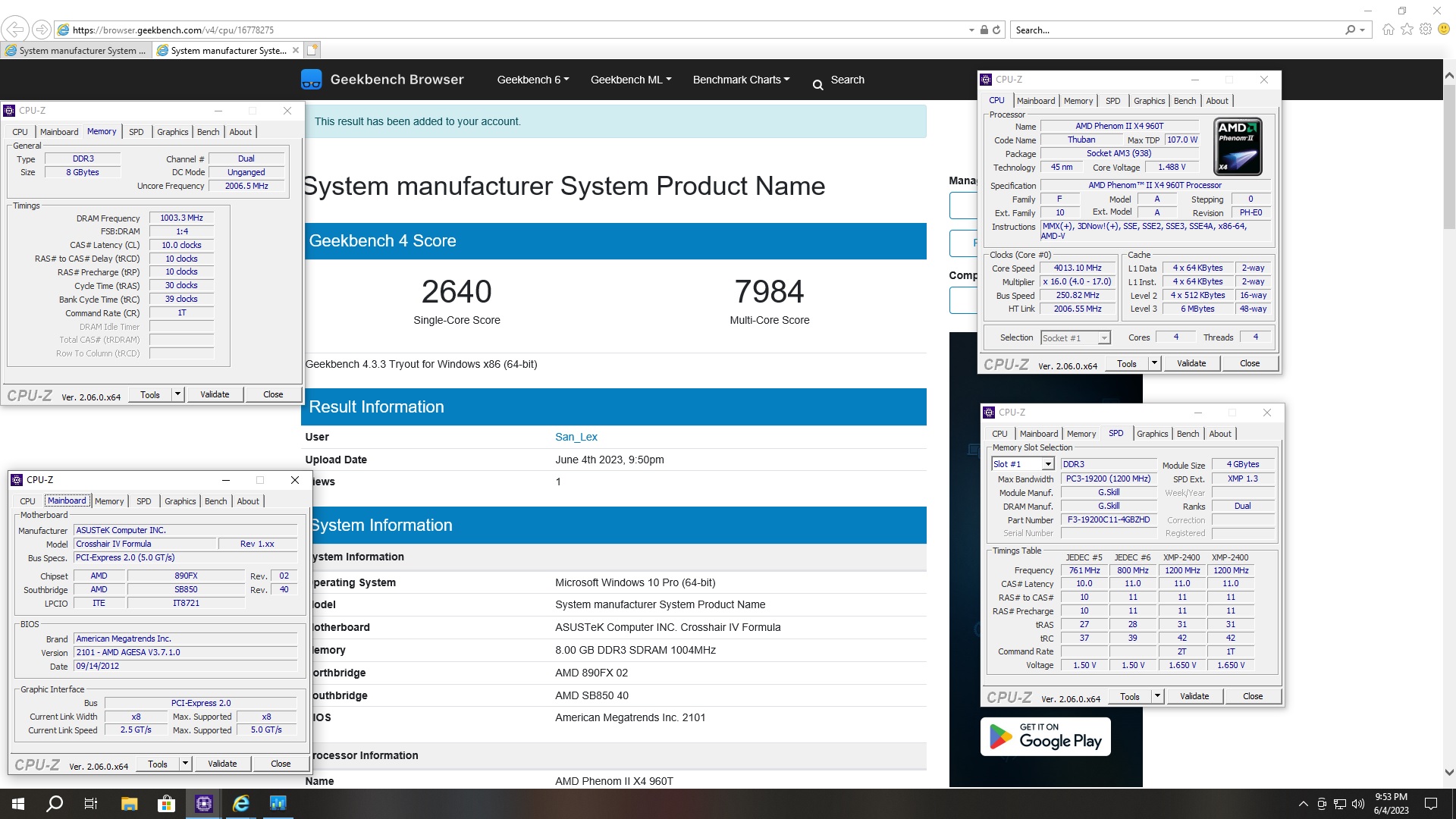Click the smiley feedback icon
The height and width of the screenshot is (819, 1456).
[x=1444, y=30]
